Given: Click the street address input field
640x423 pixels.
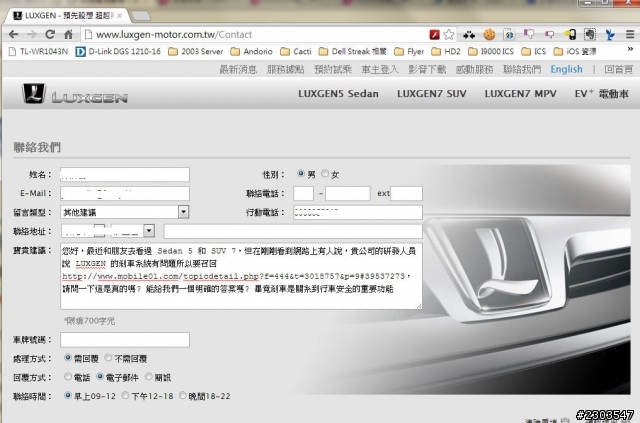Looking at the screenshot, I should click(x=293, y=231).
